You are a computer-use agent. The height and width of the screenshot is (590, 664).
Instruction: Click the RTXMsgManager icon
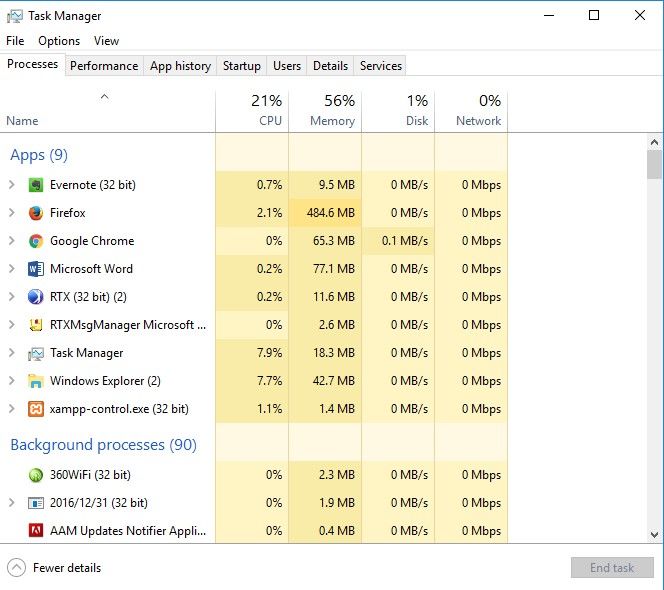[x=36, y=325]
